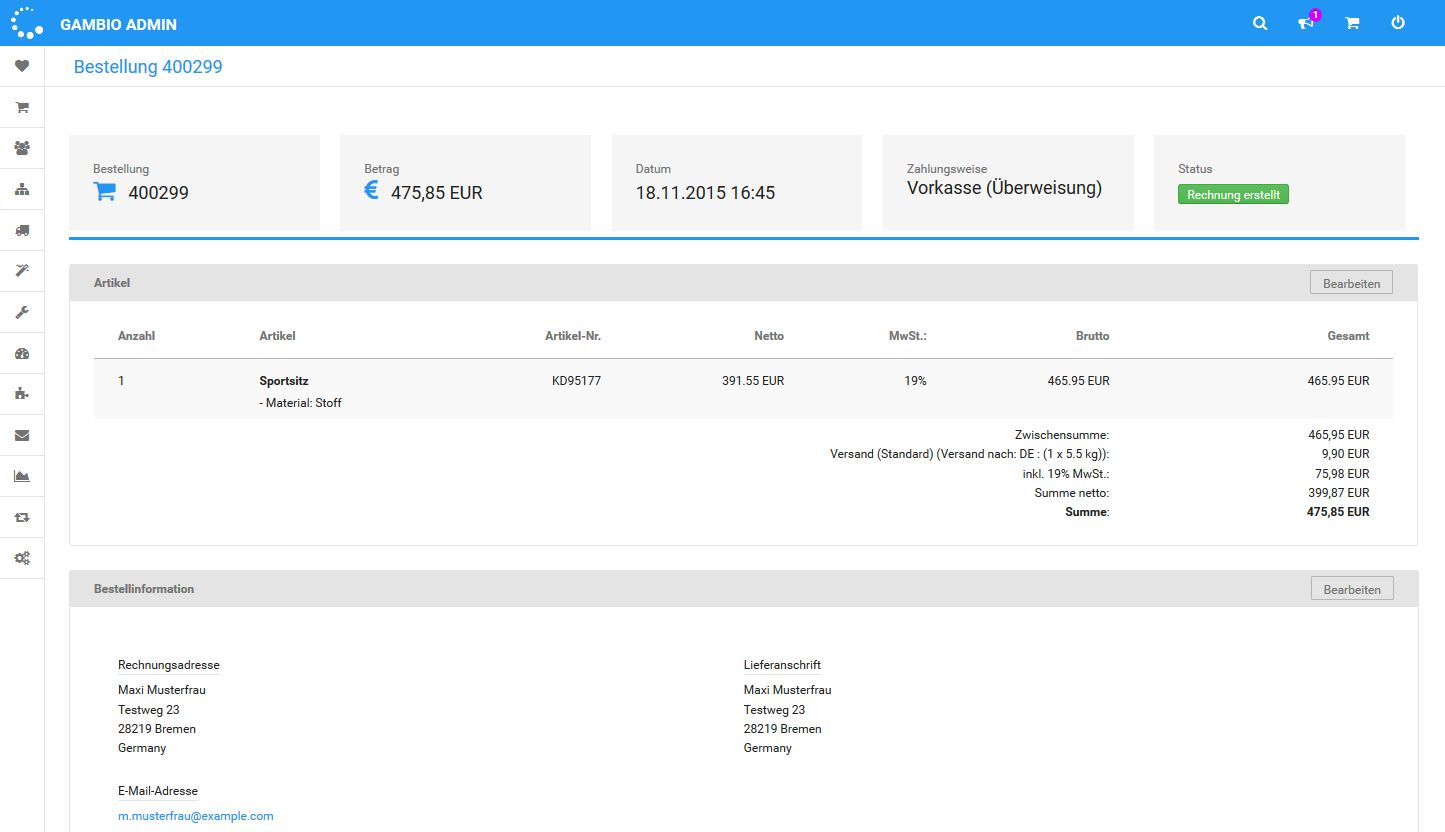
Task: Open favorites heart icon in sidebar
Action: 22,66
